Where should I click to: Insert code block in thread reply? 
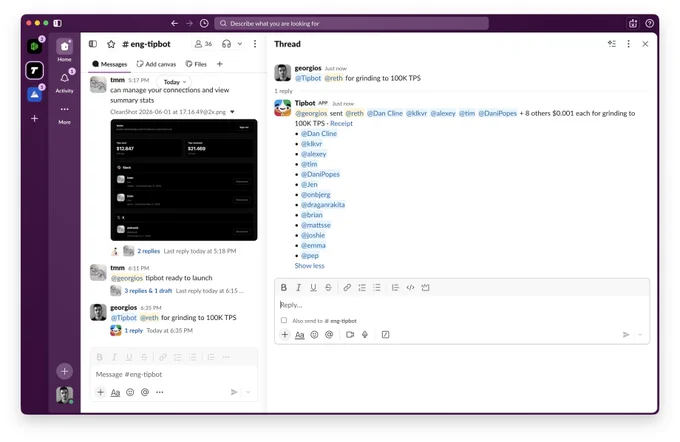point(425,288)
